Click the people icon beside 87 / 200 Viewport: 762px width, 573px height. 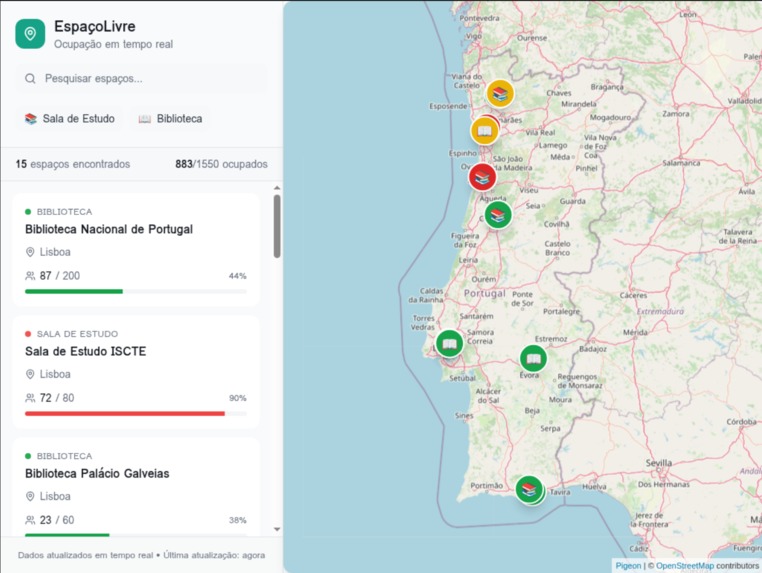click(x=30, y=276)
